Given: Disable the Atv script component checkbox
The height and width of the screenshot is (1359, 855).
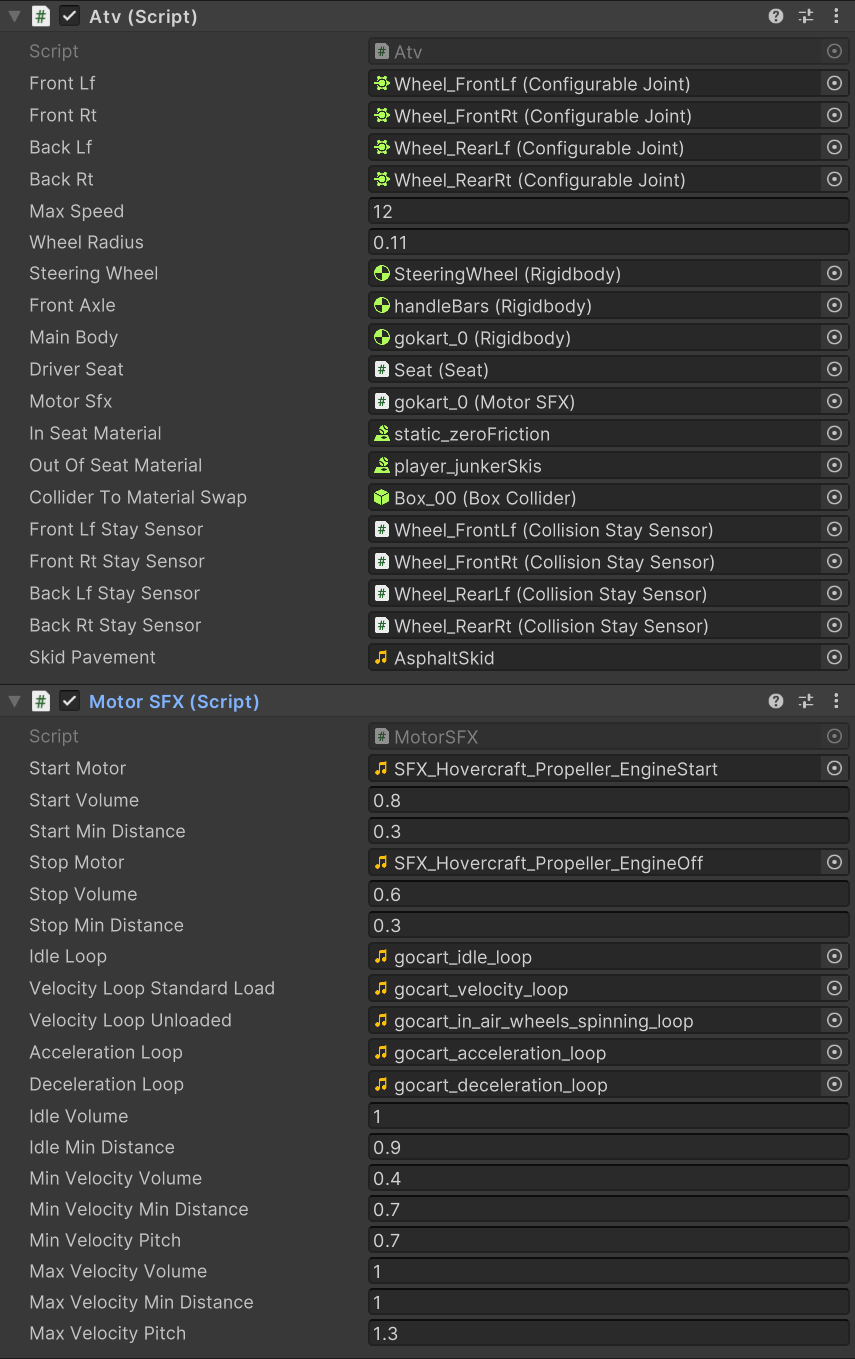Looking at the screenshot, I should [69, 16].
